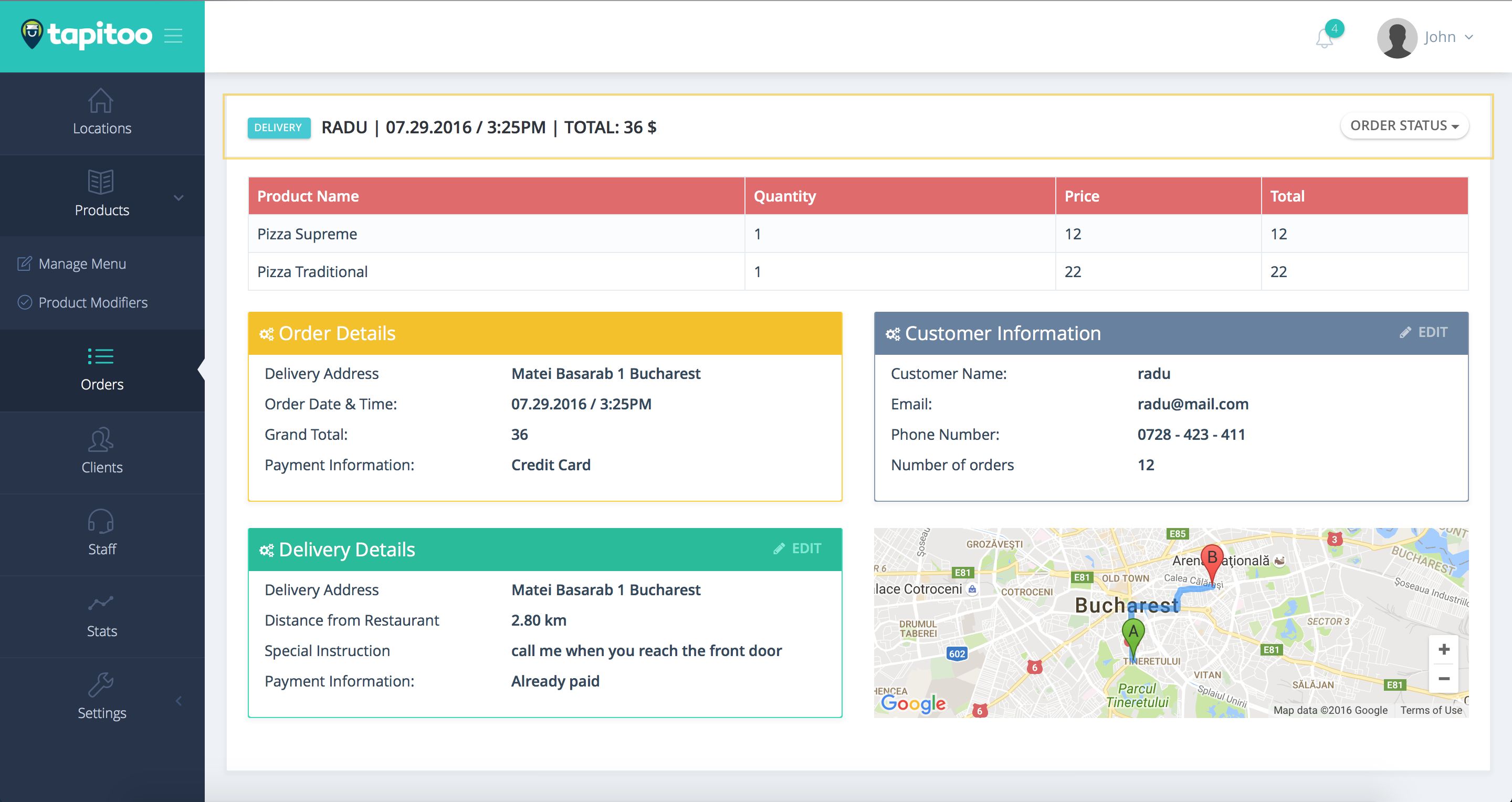Open the ORDER STATUS dropdown
The height and width of the screenshot is (802, 1512).
[x=1404, y=126]
